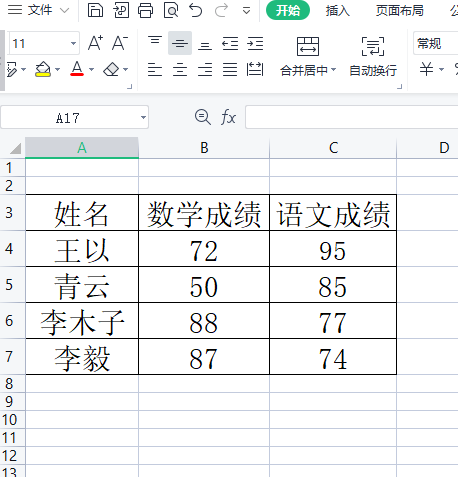The image size is (458, 477).
Task: Click the math score 50 cell
Action: point(204,285)
